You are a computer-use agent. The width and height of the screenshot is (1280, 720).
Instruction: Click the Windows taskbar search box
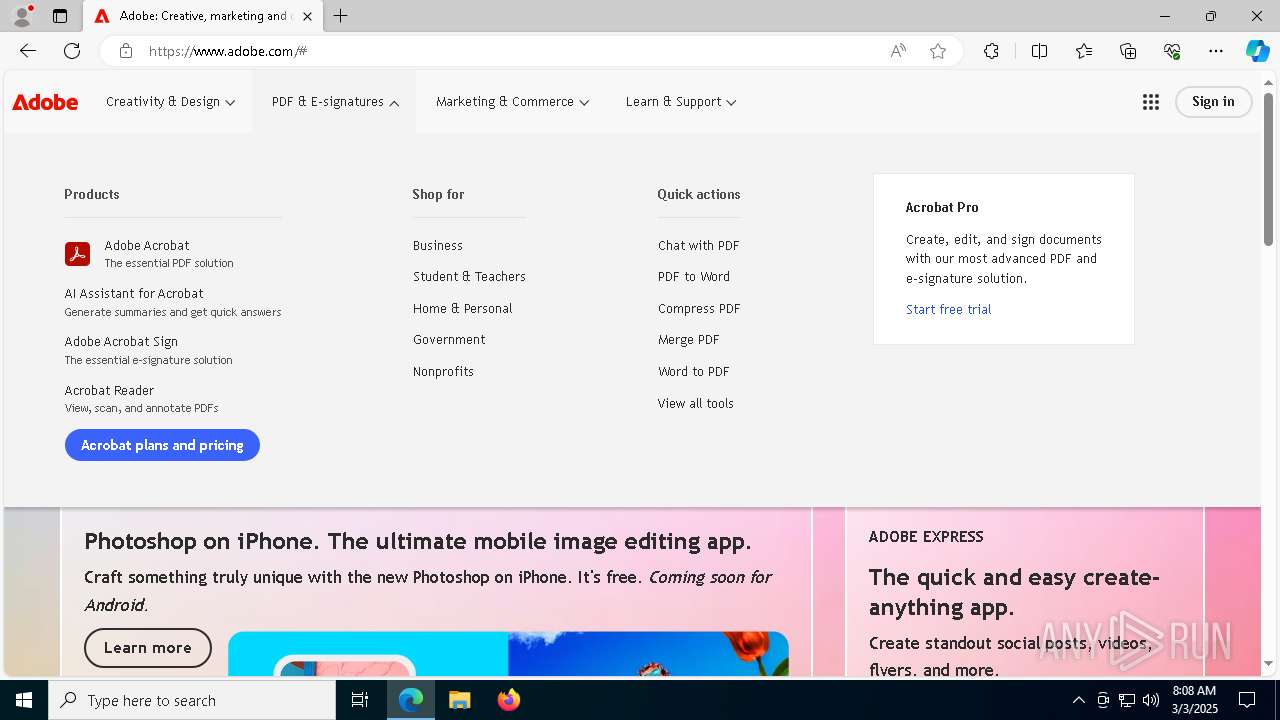coord(192,700)
